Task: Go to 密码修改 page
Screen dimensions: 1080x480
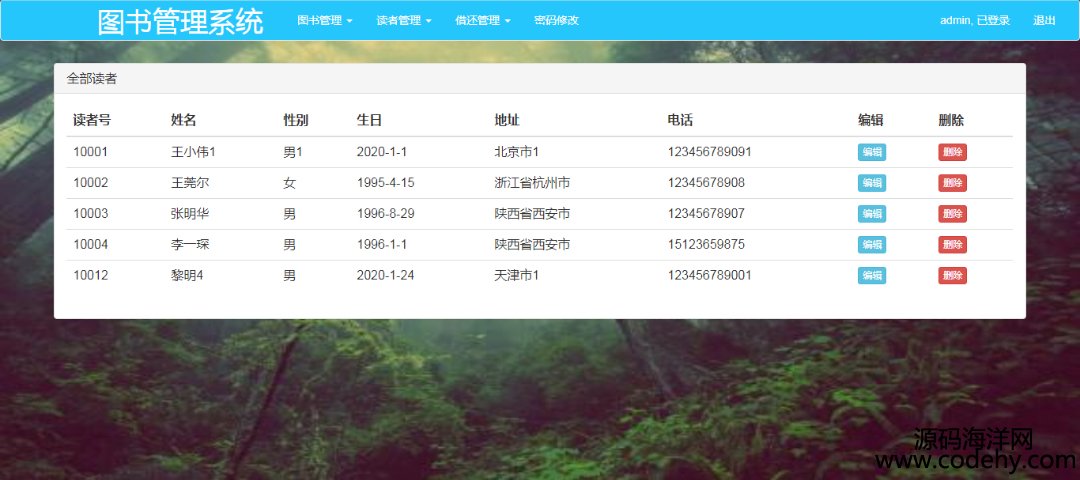Action: (x=557, y=21)
